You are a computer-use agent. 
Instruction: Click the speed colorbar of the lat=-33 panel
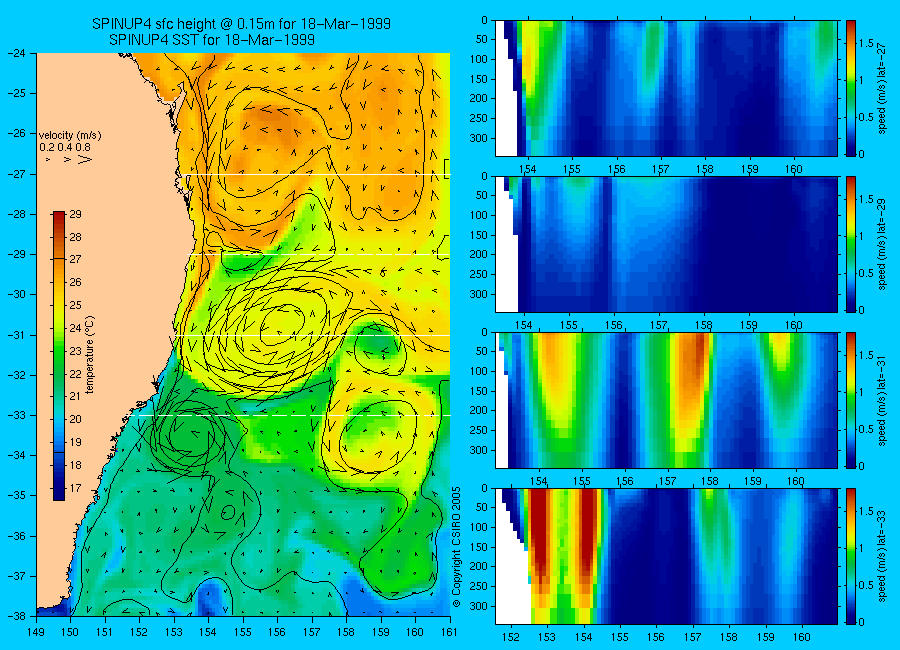(850, 556)
